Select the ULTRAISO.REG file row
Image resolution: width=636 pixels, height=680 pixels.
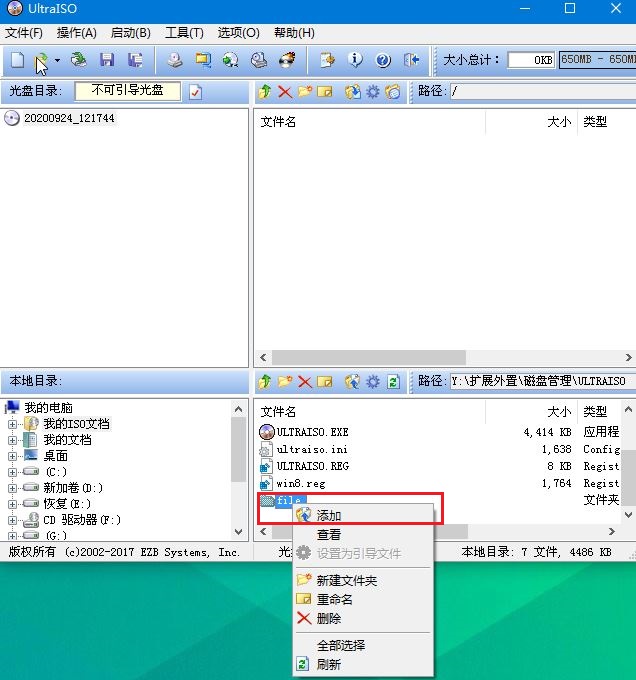[x=439, y=466]
